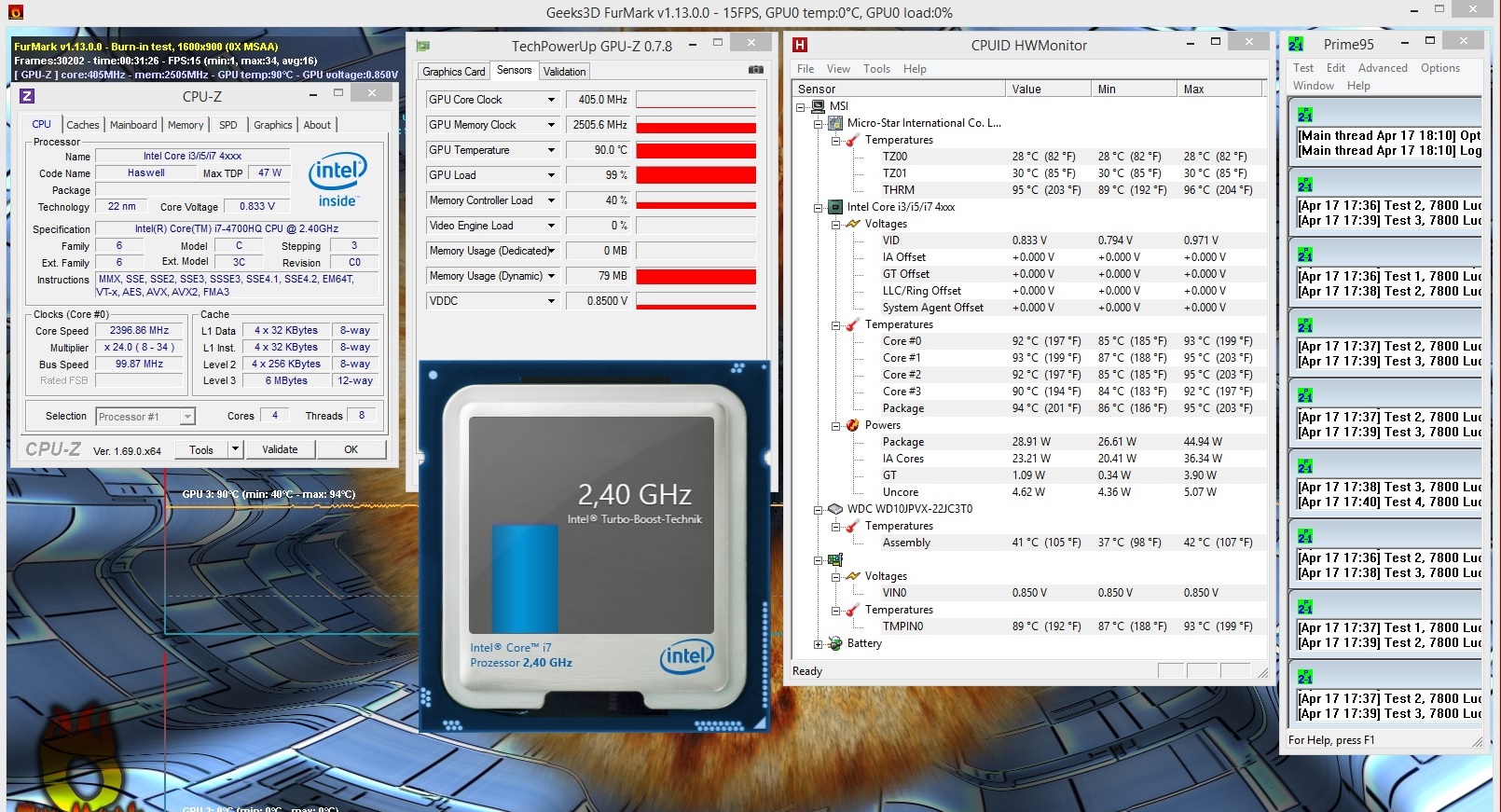
Task: Click the Voltages icon under Intel Core
Action: click(x=852, y=224)
